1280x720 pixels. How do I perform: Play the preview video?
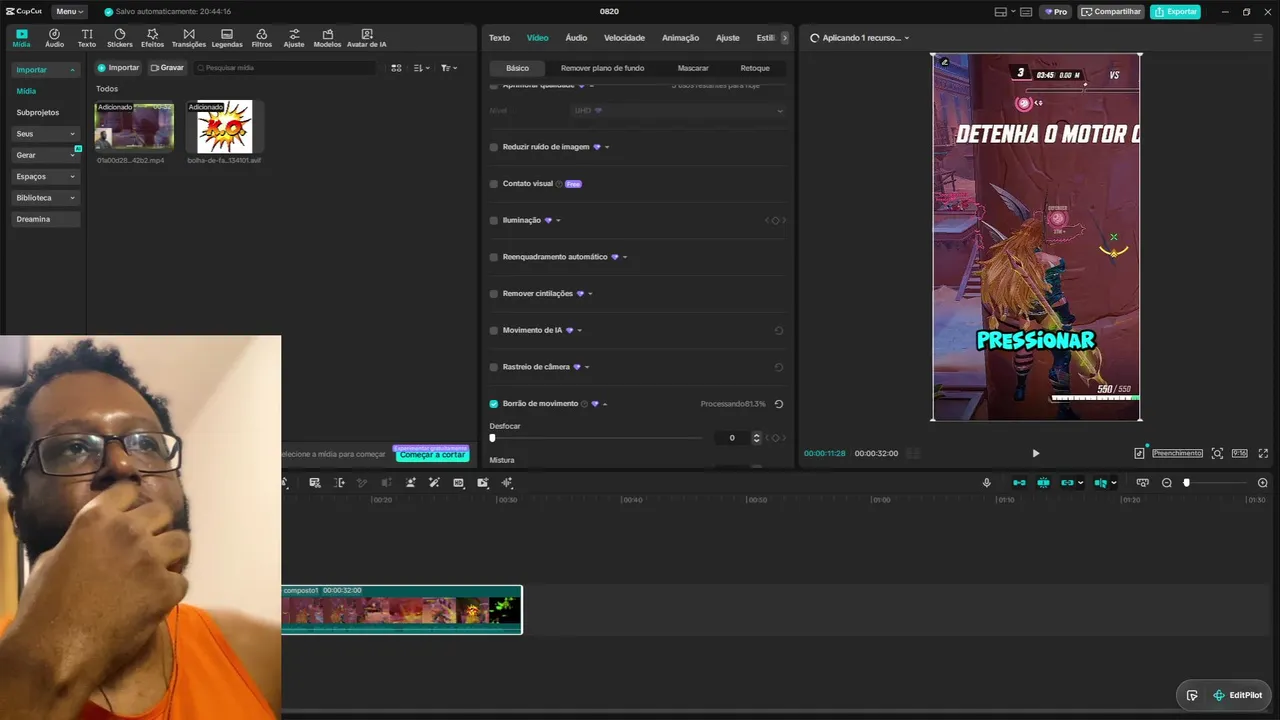[1036, 453]
